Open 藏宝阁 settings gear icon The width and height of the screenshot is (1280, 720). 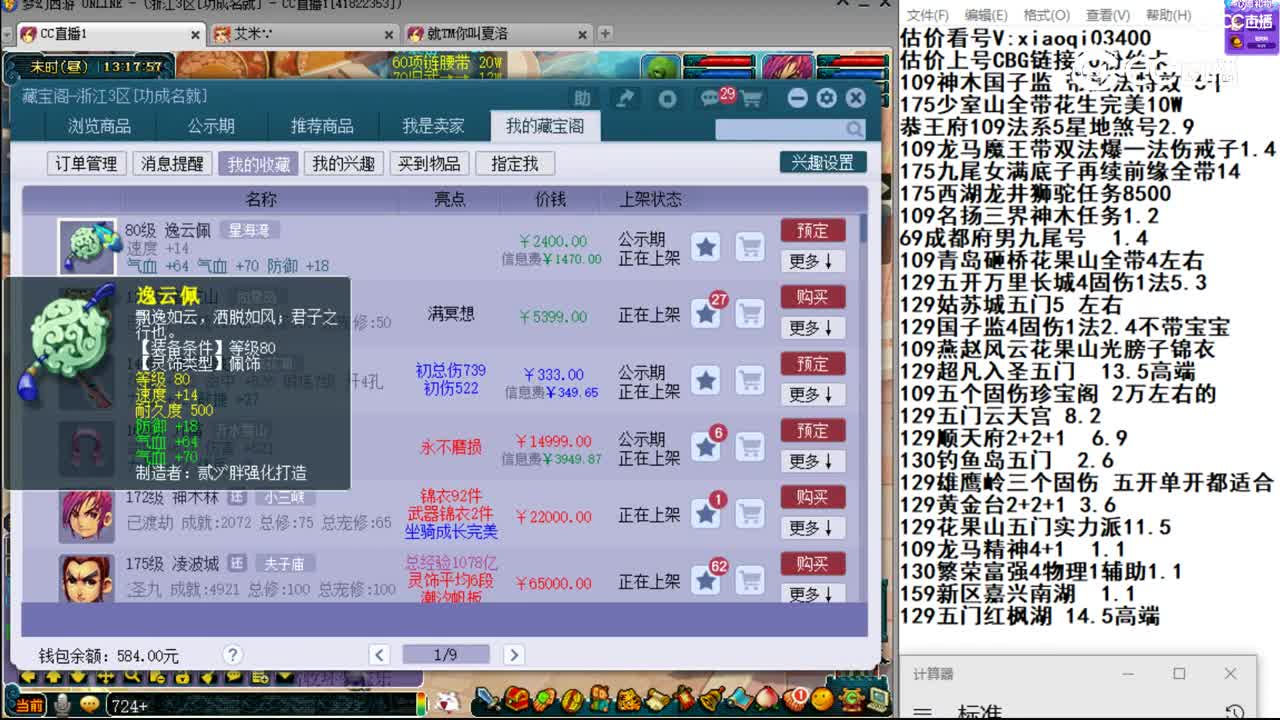pos(826,98)
